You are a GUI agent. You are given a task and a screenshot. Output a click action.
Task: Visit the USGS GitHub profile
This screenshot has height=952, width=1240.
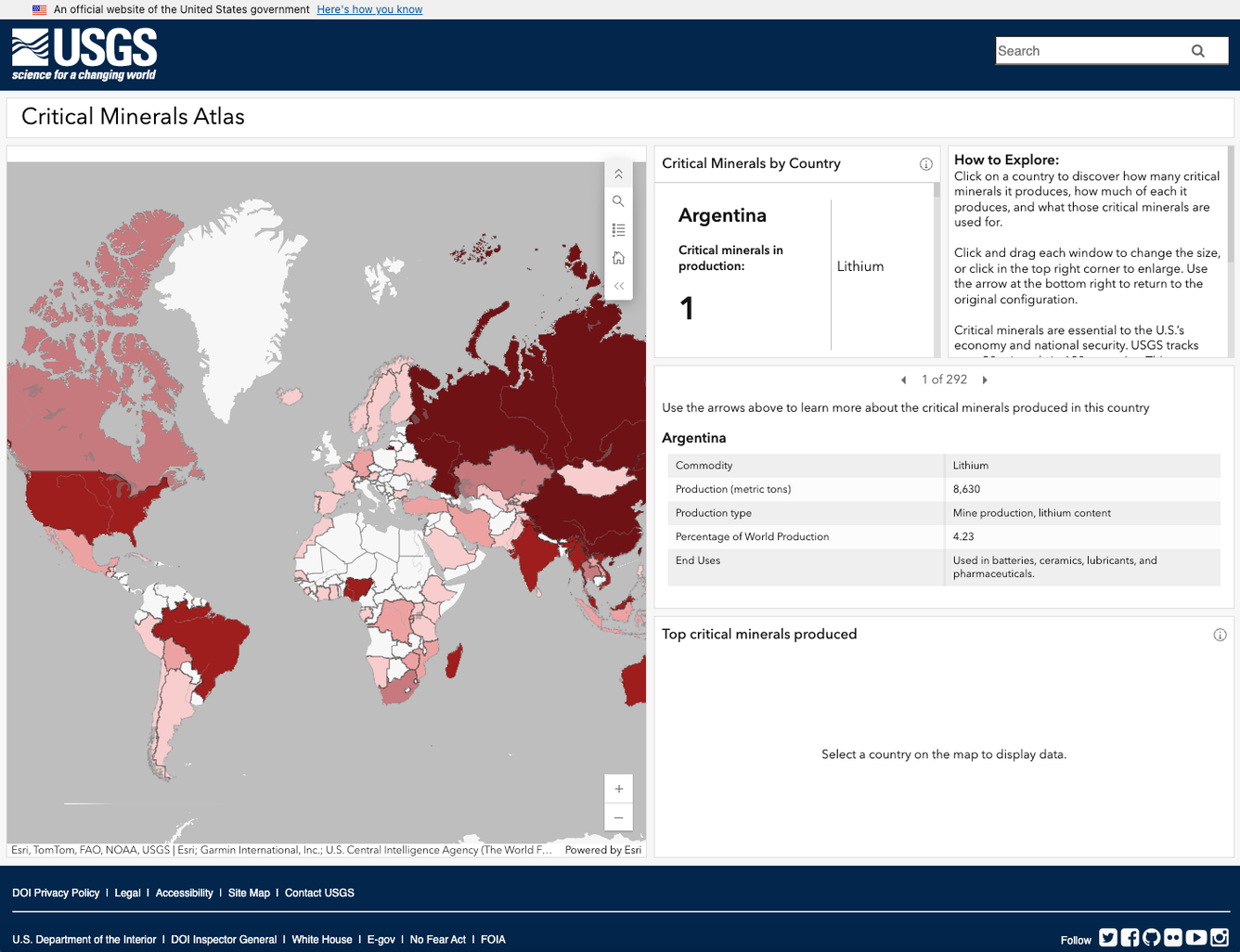[x=1151, y=938]
